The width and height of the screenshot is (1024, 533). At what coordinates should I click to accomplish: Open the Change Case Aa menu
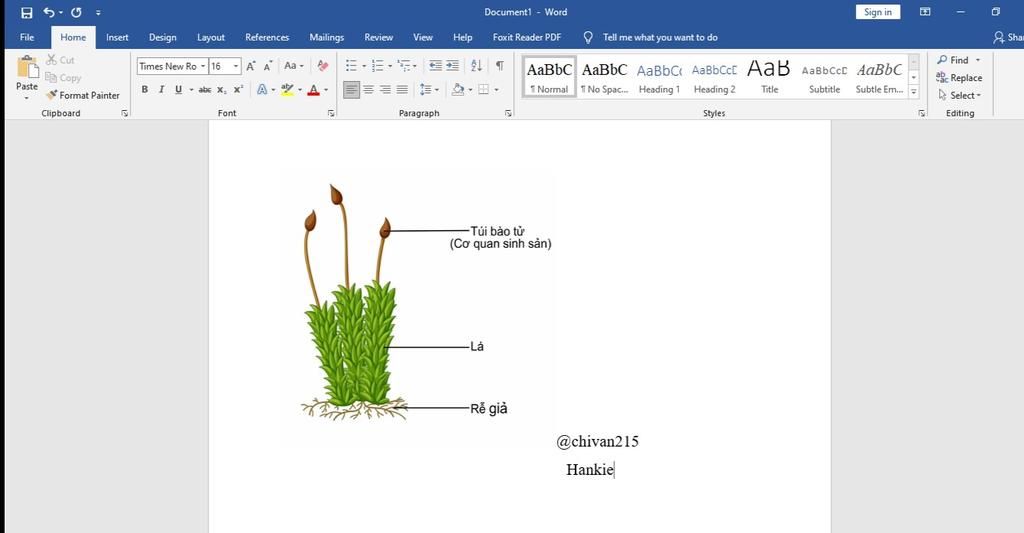tap(294, 66)
